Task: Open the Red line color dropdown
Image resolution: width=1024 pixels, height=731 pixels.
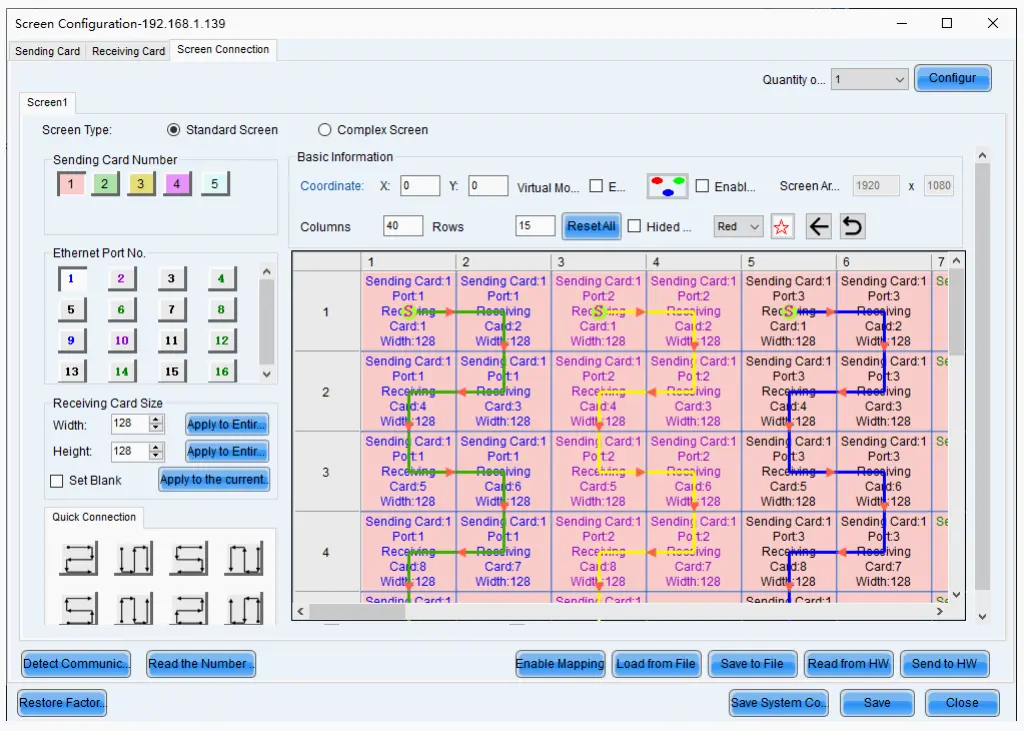Action: coord(739,227)
